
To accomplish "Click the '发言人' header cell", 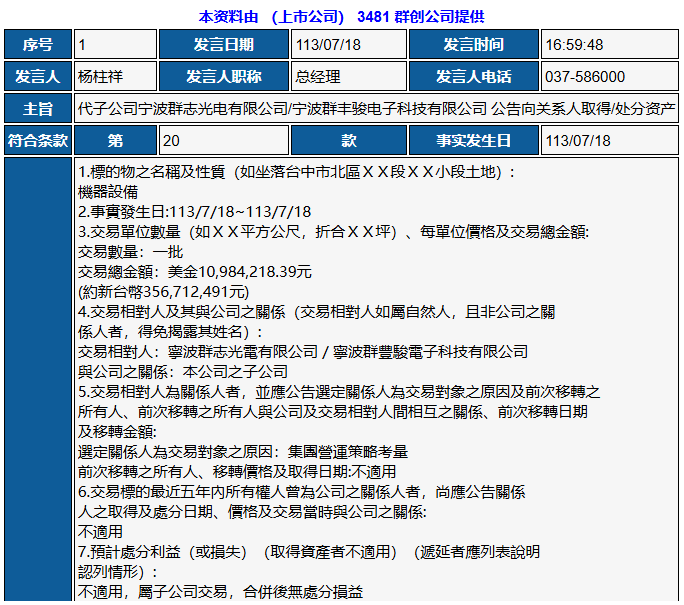I will [x=38, y=76].
